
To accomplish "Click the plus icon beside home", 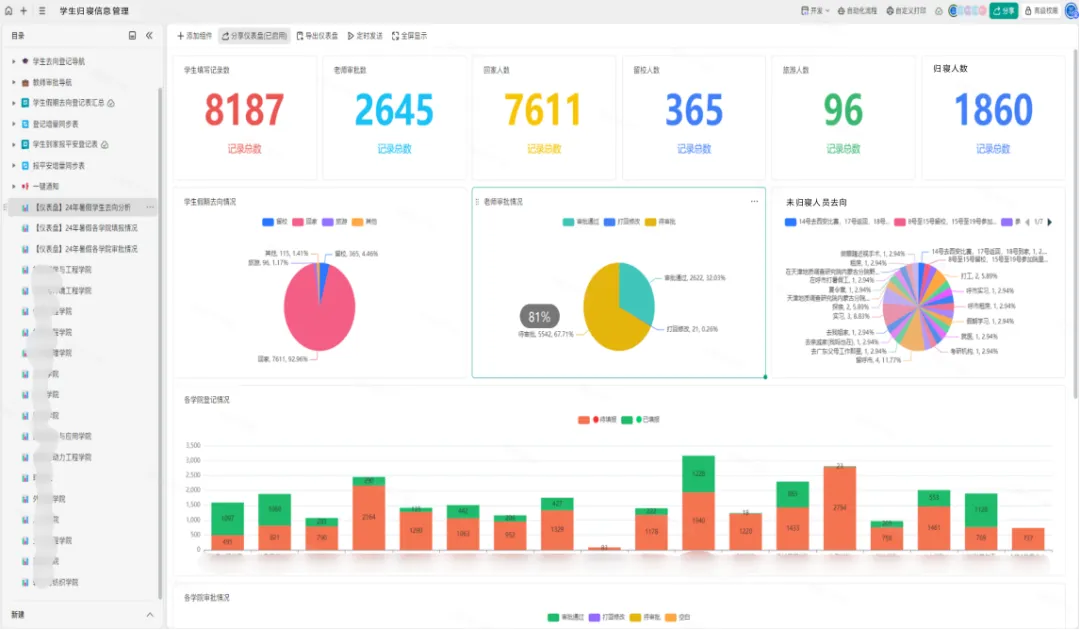I will pos(23,11).
